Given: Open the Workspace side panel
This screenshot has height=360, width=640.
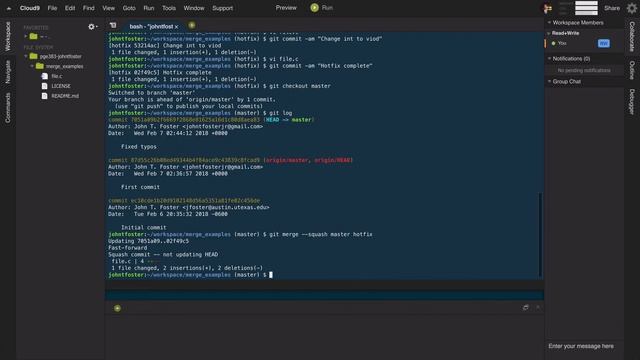Looking at the screenshot, I should pyautogui.click(x=7, y=36).
